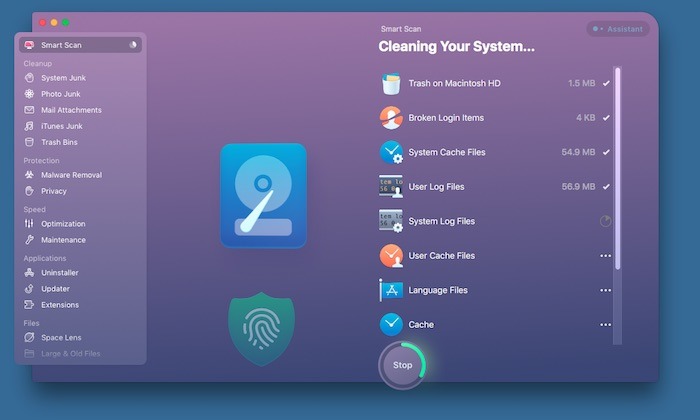Click the cleaning list scrollbar
Screen dimensions: 700x420
[x=617, y=169]
